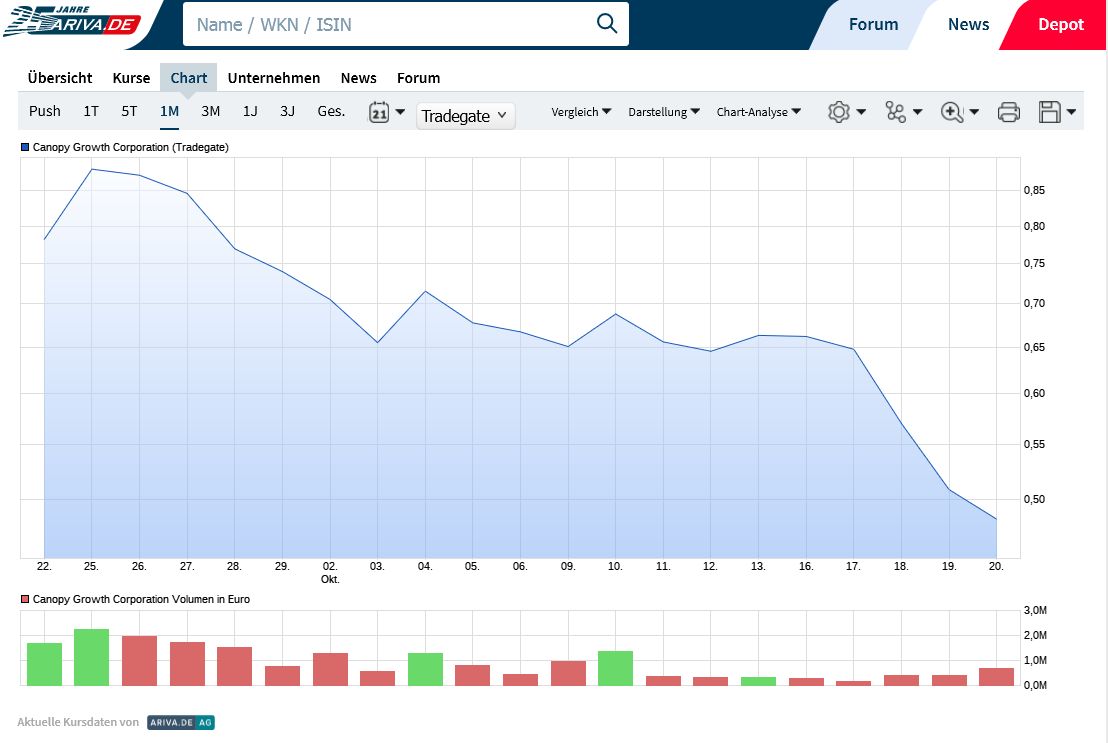Image resolution: width=1108 pixels, height=743 pixels.
Task: Click the share nodes icon
Action: (x=895, y=112)
